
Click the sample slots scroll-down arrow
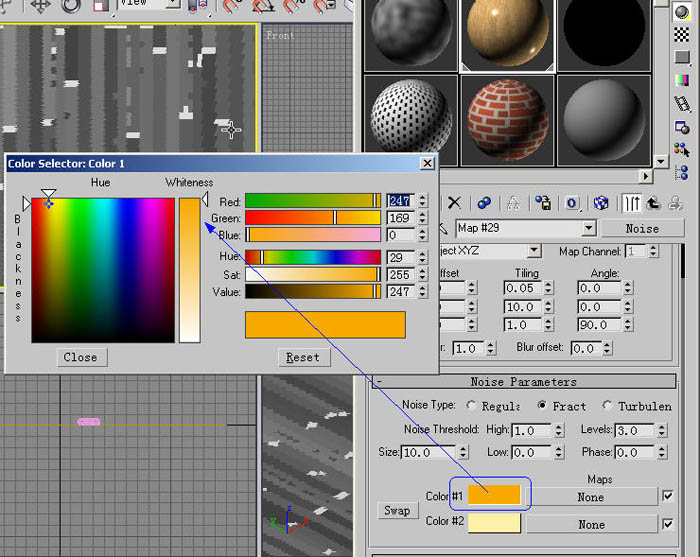pyautogui.click(x=660, y=161)
